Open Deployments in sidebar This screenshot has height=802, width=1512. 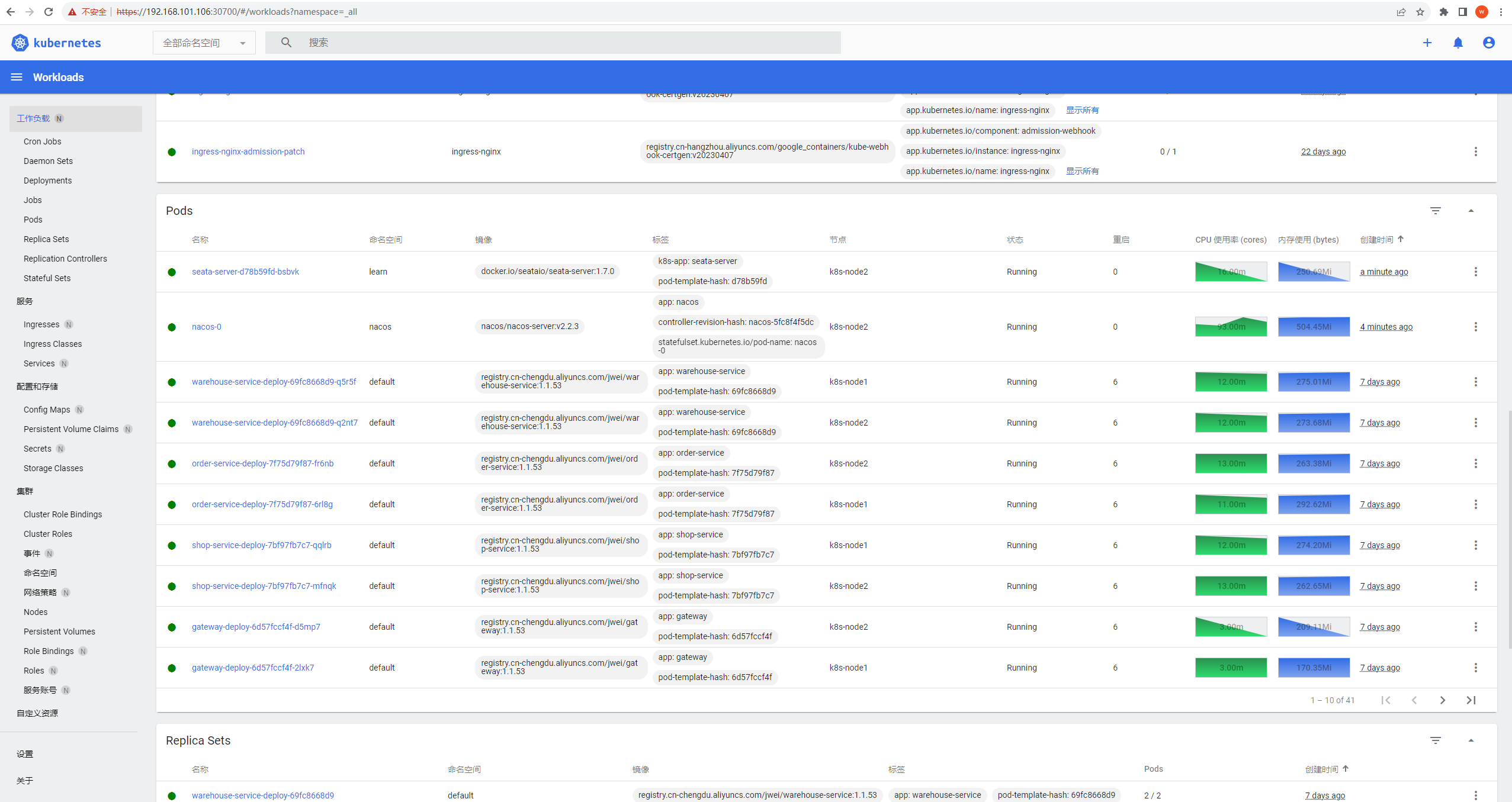pos(47,181)
